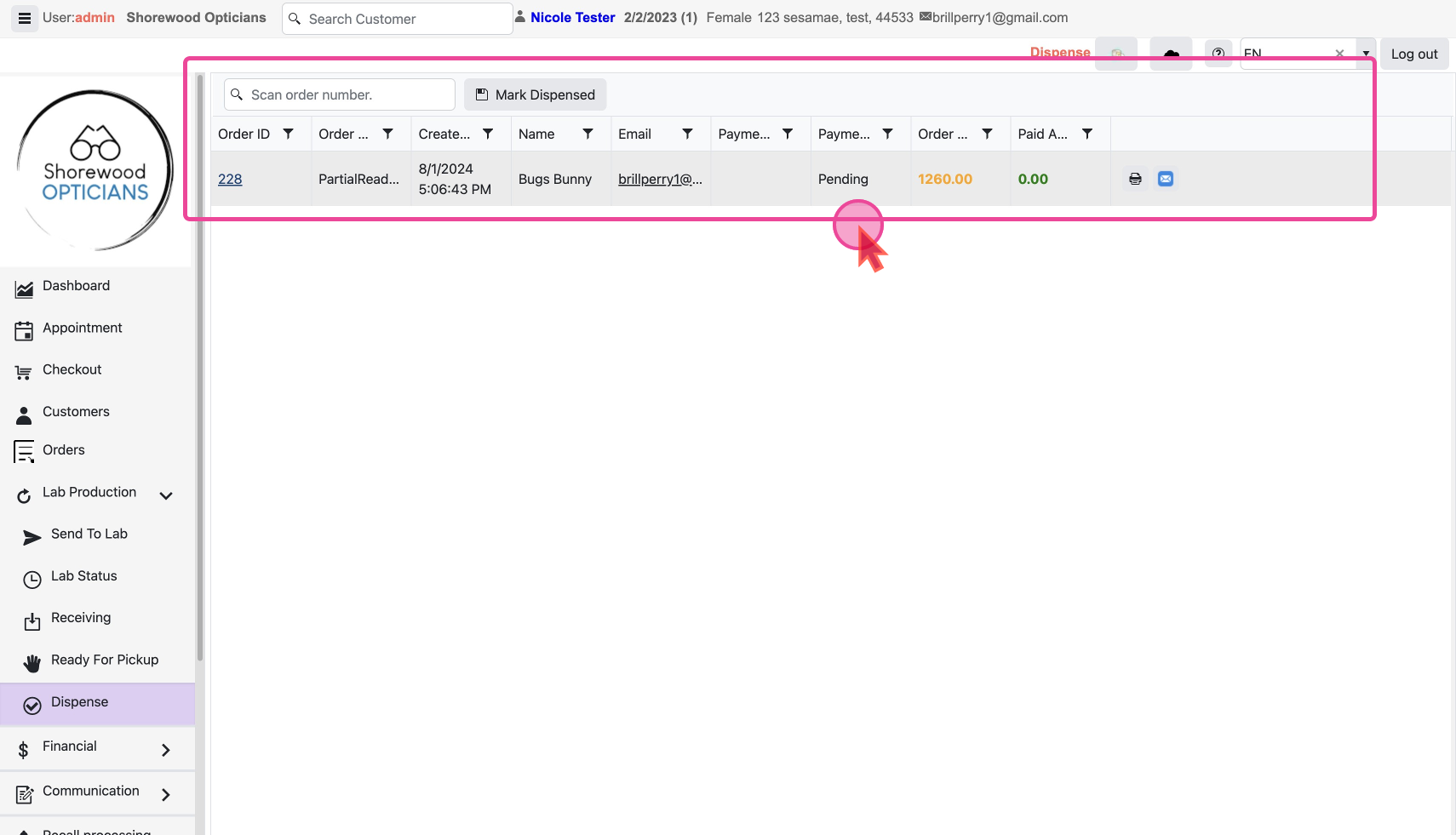The image size is (1456, 835).
Task: Select Send To Lab in sidebar
Action: click(x=89, y=534)
